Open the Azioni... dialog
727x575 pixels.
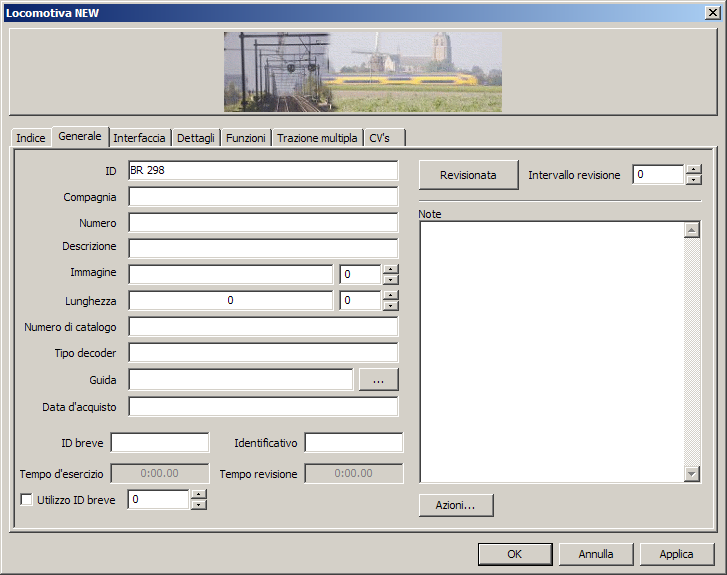[x=456, y=505]
